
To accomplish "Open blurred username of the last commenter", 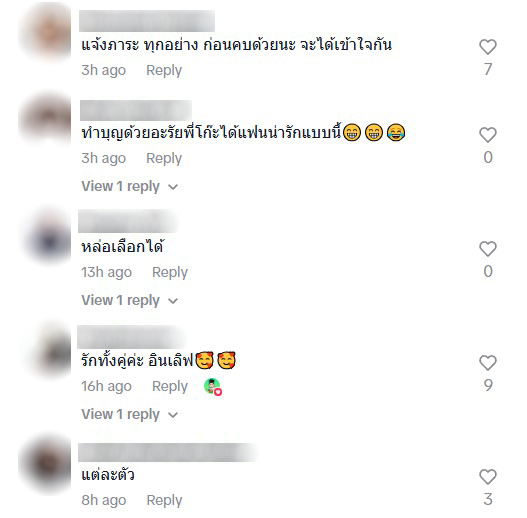I will [168, 452].
